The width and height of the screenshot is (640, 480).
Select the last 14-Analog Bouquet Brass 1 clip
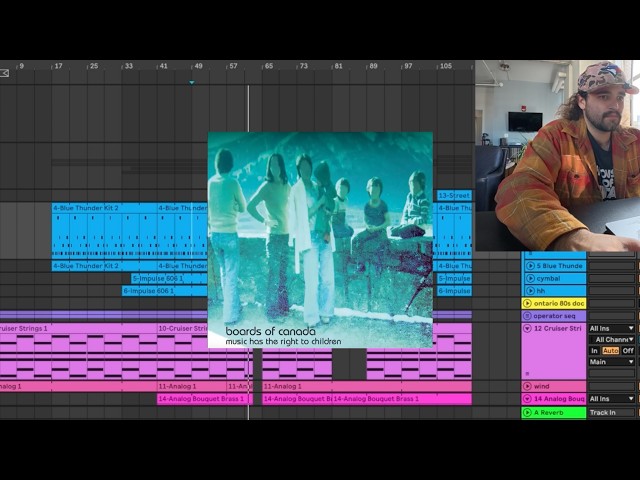click(x=402, y=399)
